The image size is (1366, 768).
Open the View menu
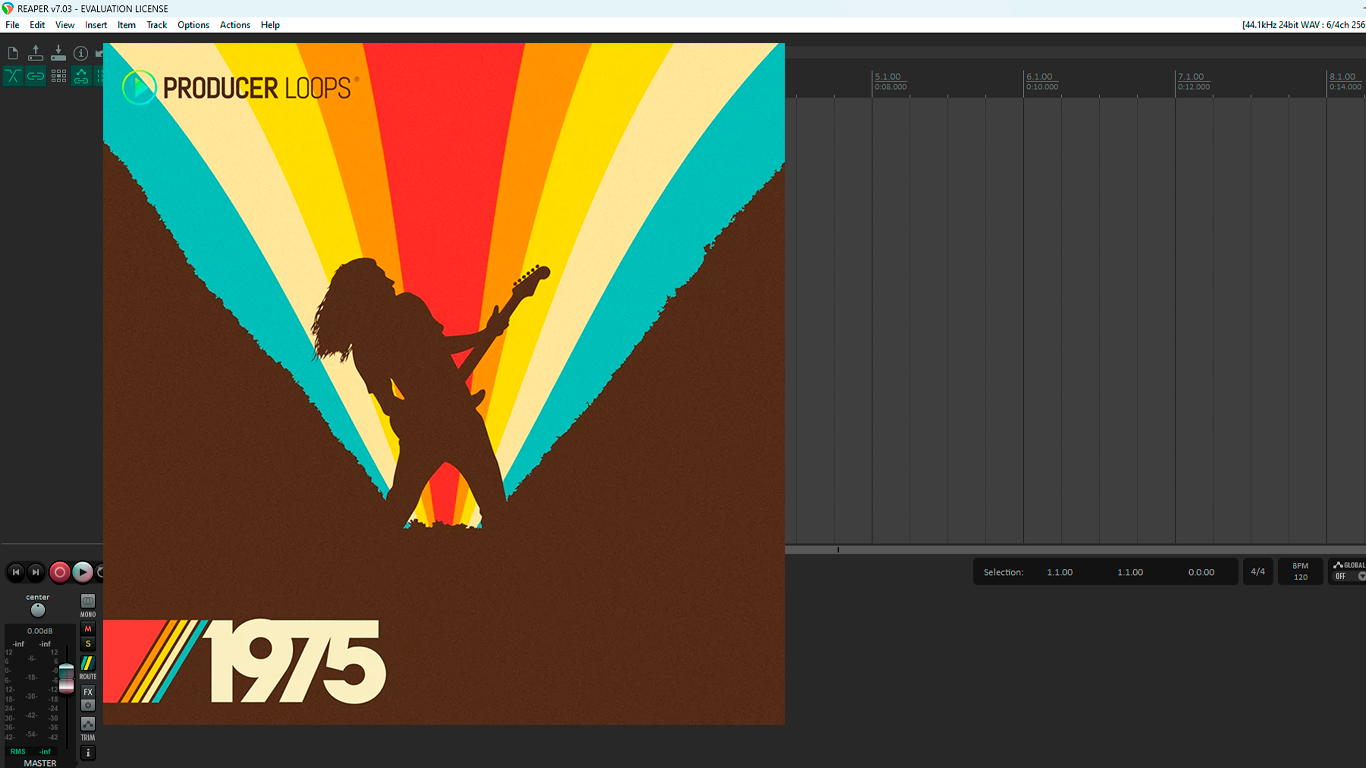(65, 25)
